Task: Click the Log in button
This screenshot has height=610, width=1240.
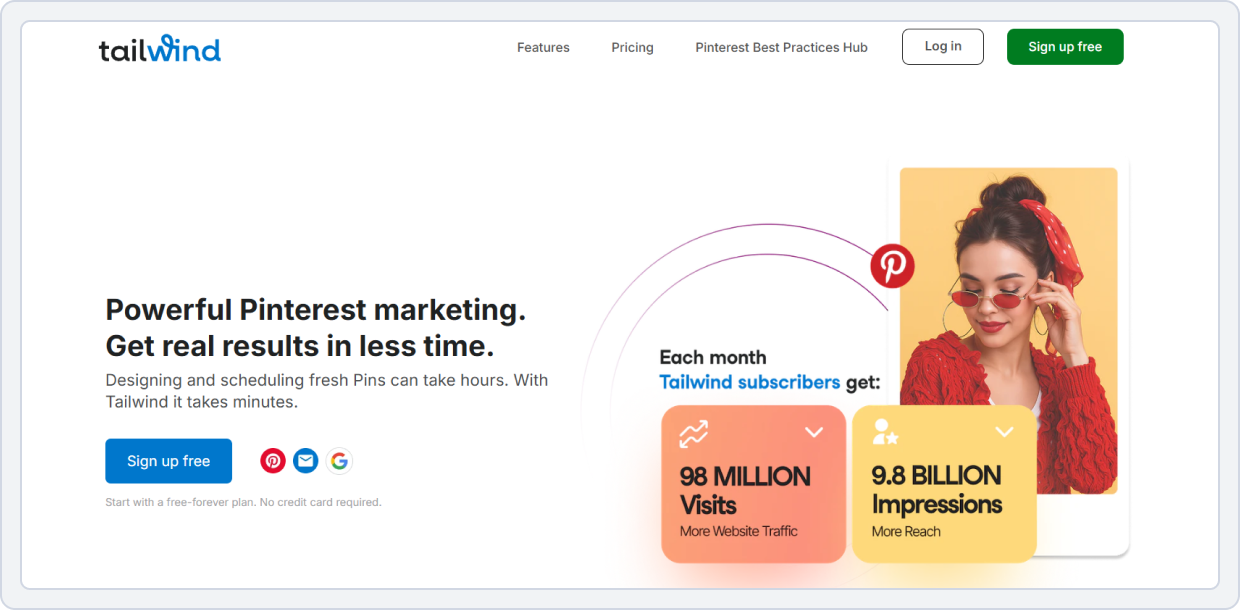Action: (942, 46)
